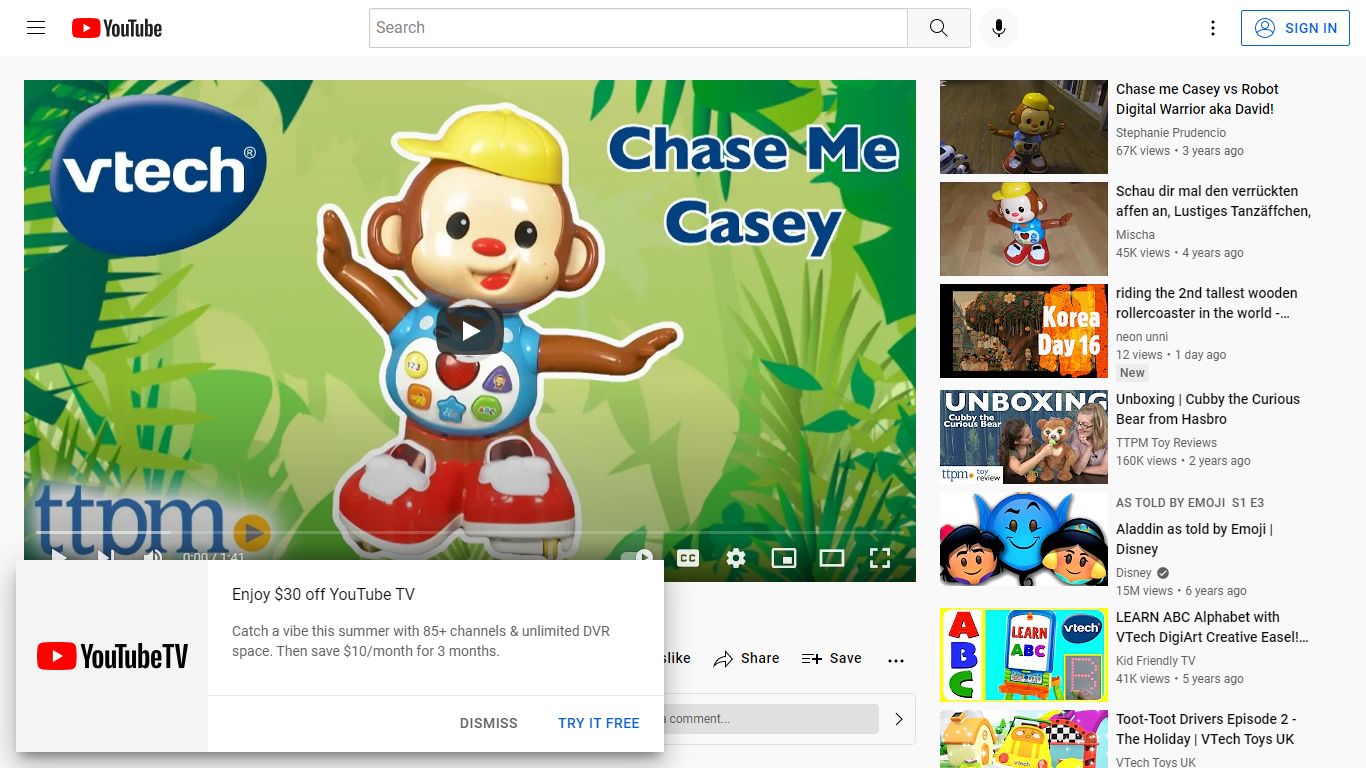The image size is (1366, 768).
Task: Seek on the video progress bar
Action: (470, 533)
